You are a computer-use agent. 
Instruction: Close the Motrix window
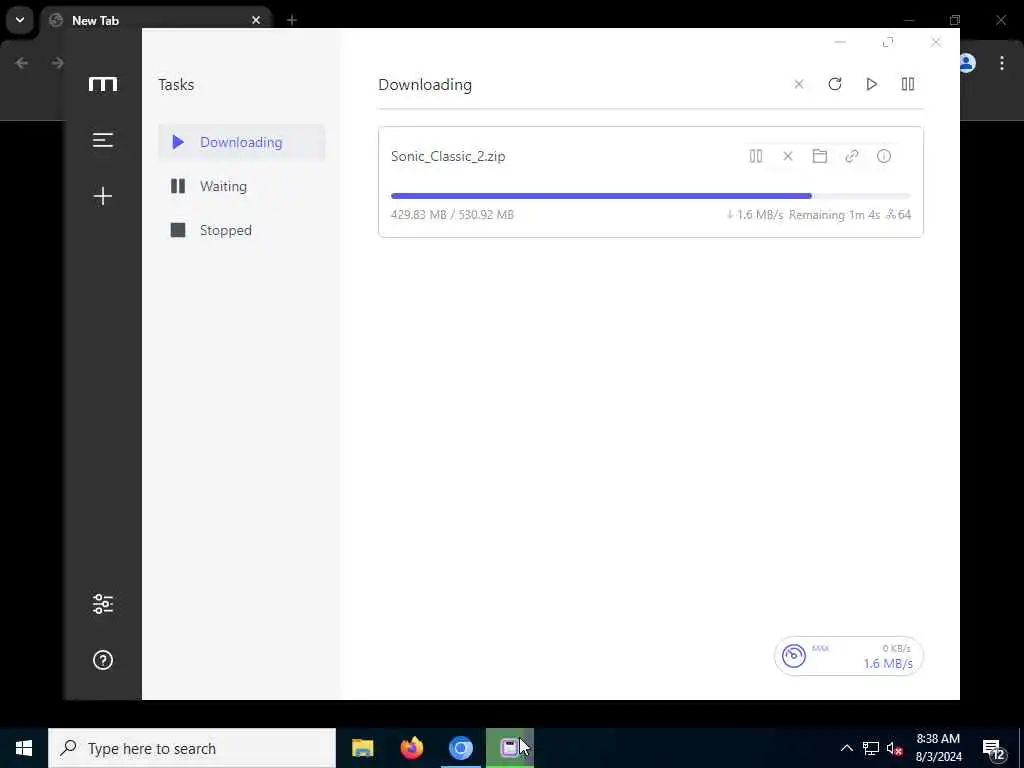(936, 42)
